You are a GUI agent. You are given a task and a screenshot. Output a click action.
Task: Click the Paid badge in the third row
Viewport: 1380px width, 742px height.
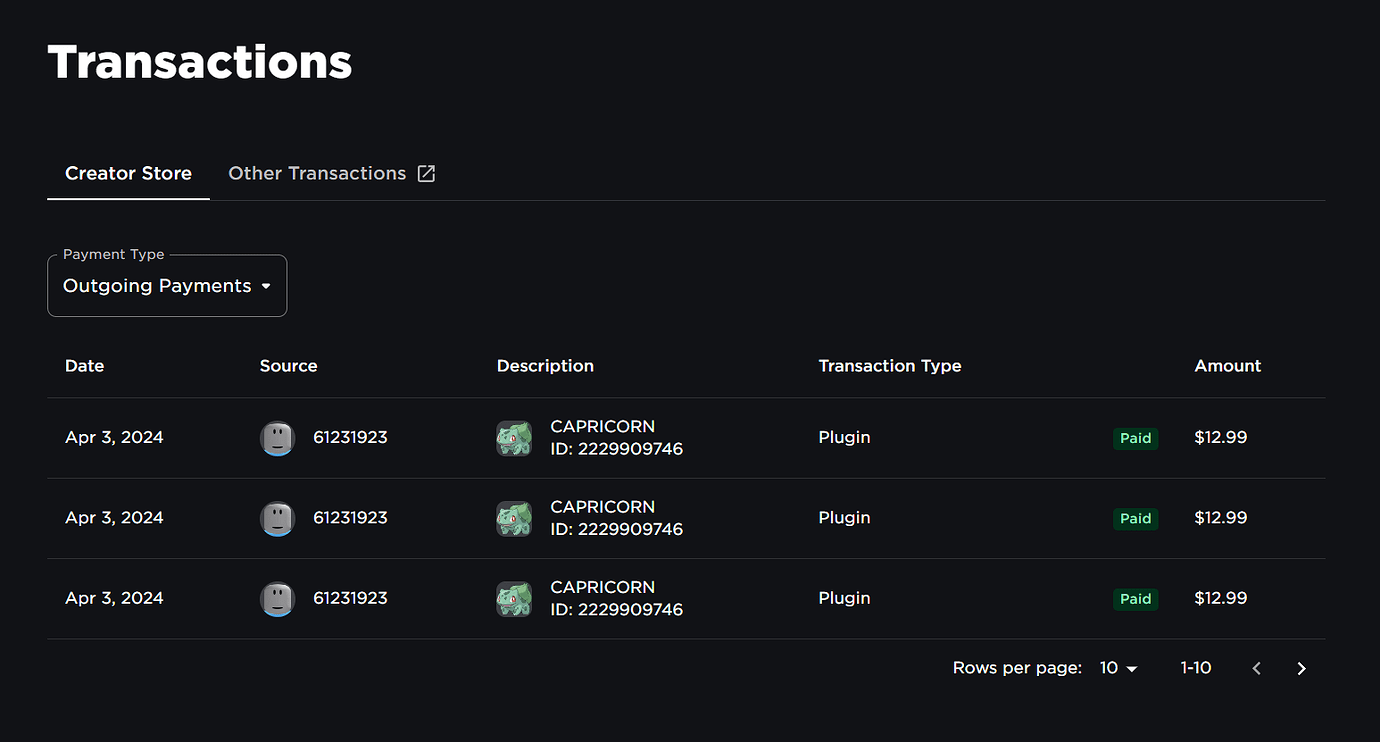(1135, 598)
